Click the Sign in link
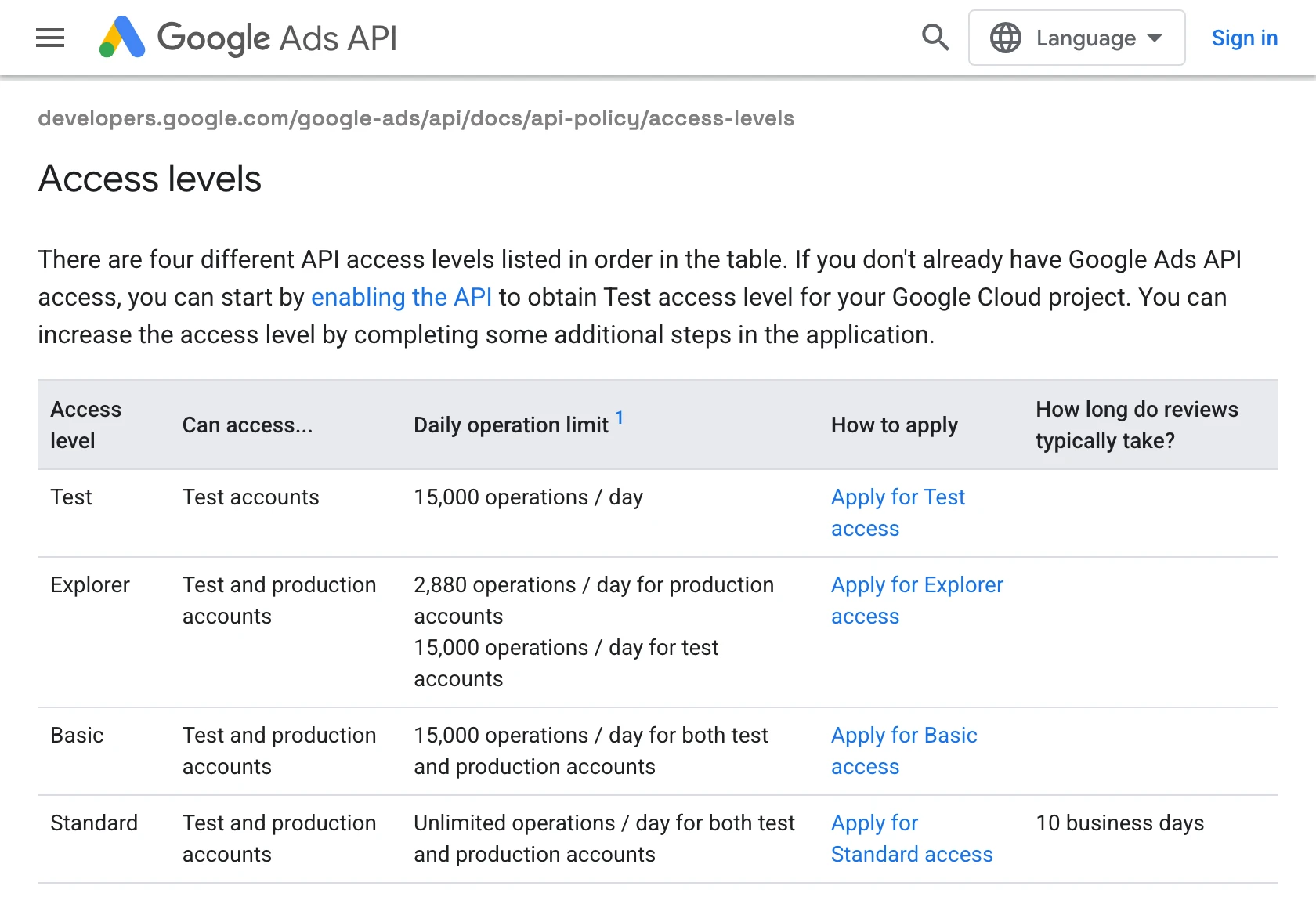The height and width of the screenshot is (904, 1316). tap(1244, 38)
